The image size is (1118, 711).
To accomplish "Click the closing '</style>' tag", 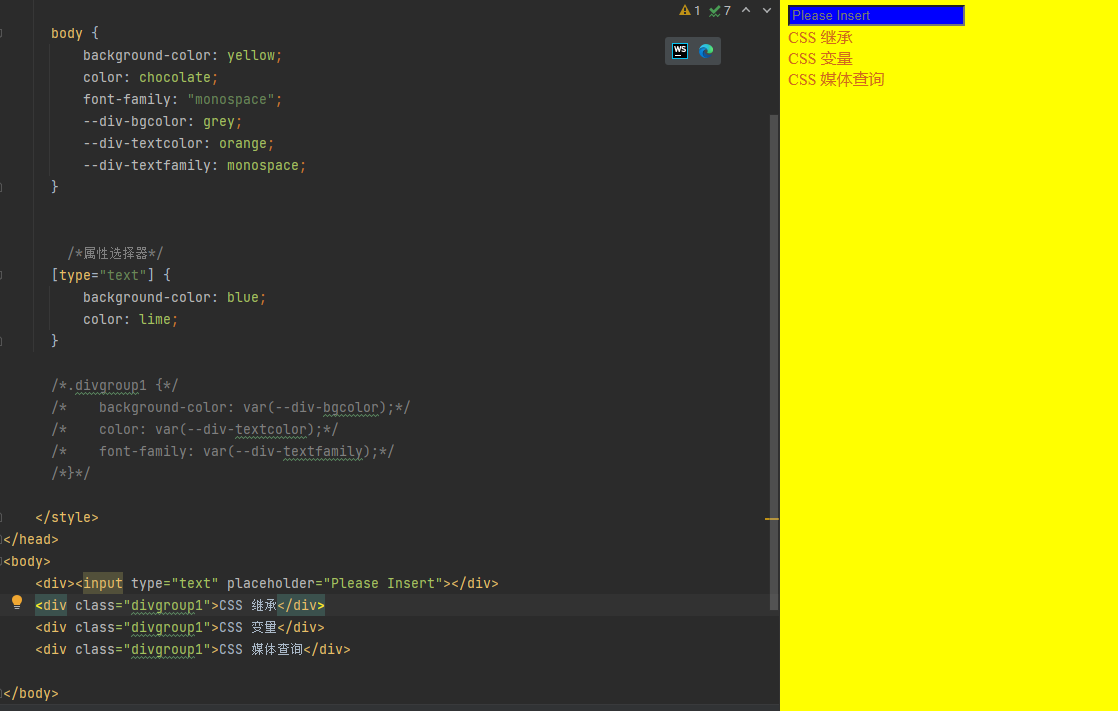I will pyautogui.click(x=67, y=518).
